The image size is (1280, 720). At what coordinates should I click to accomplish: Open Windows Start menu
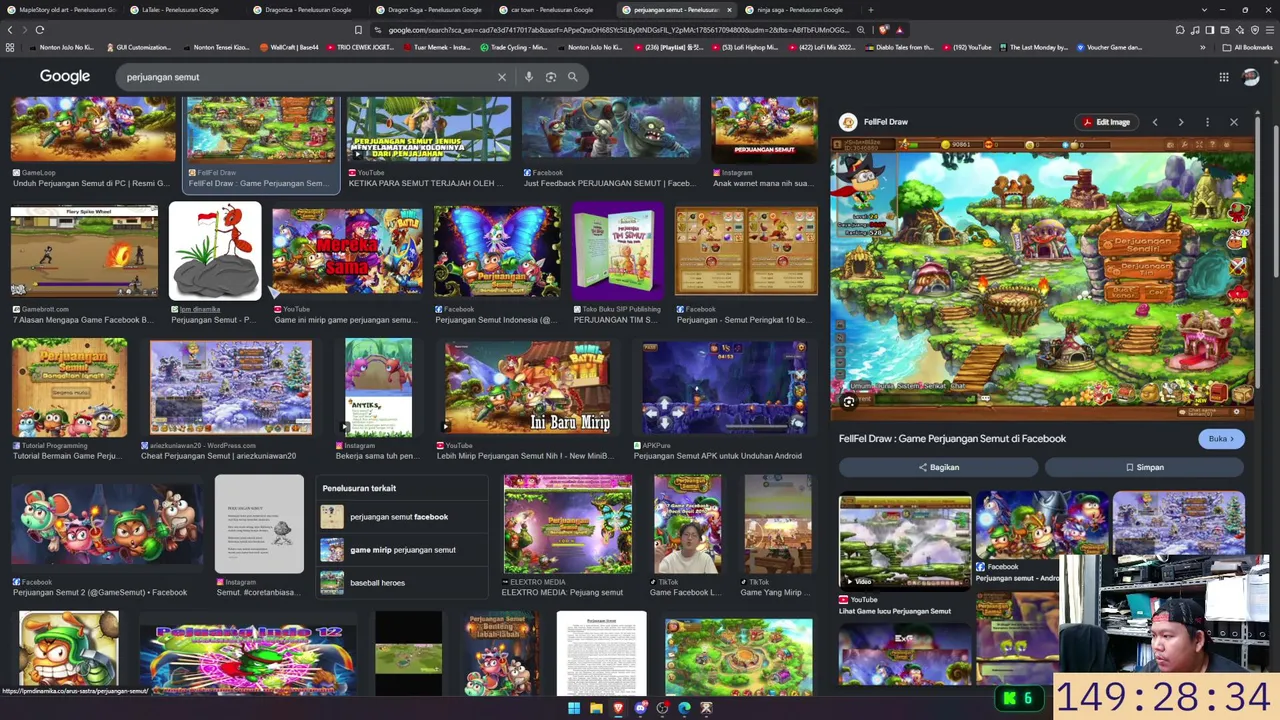tap(574, 708)
